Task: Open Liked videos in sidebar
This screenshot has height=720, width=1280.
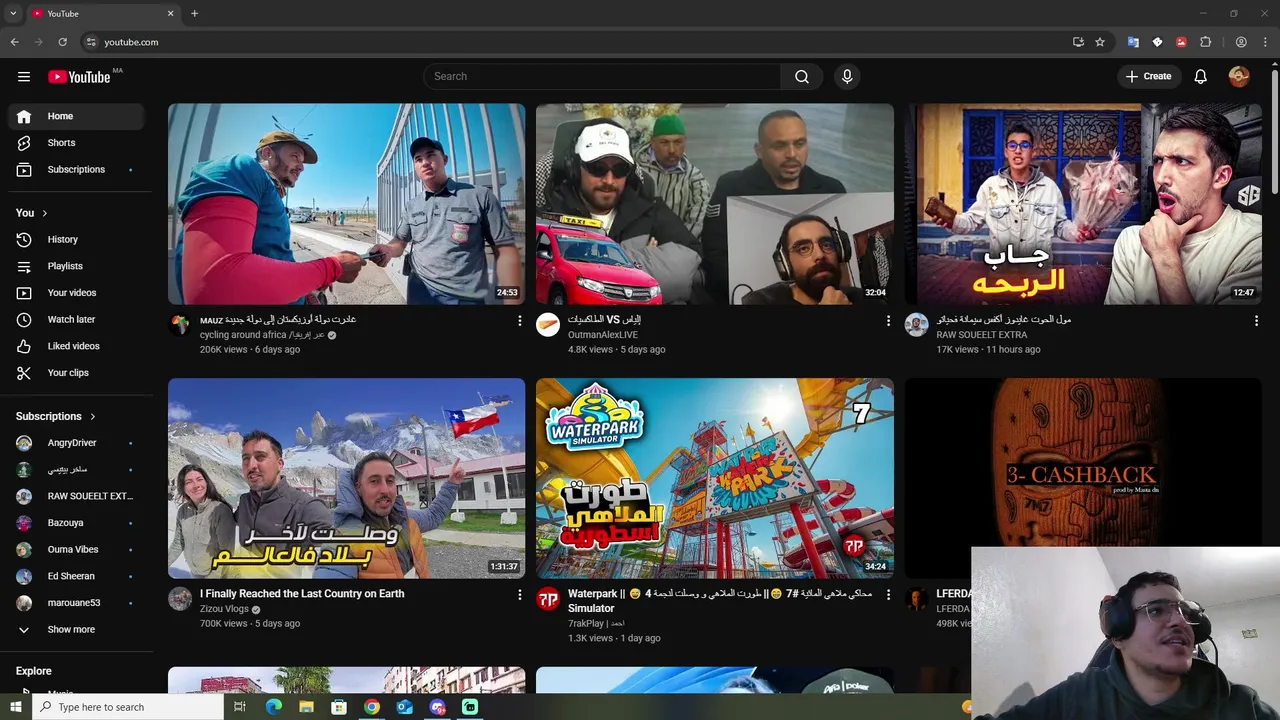Action: [77, 346]
